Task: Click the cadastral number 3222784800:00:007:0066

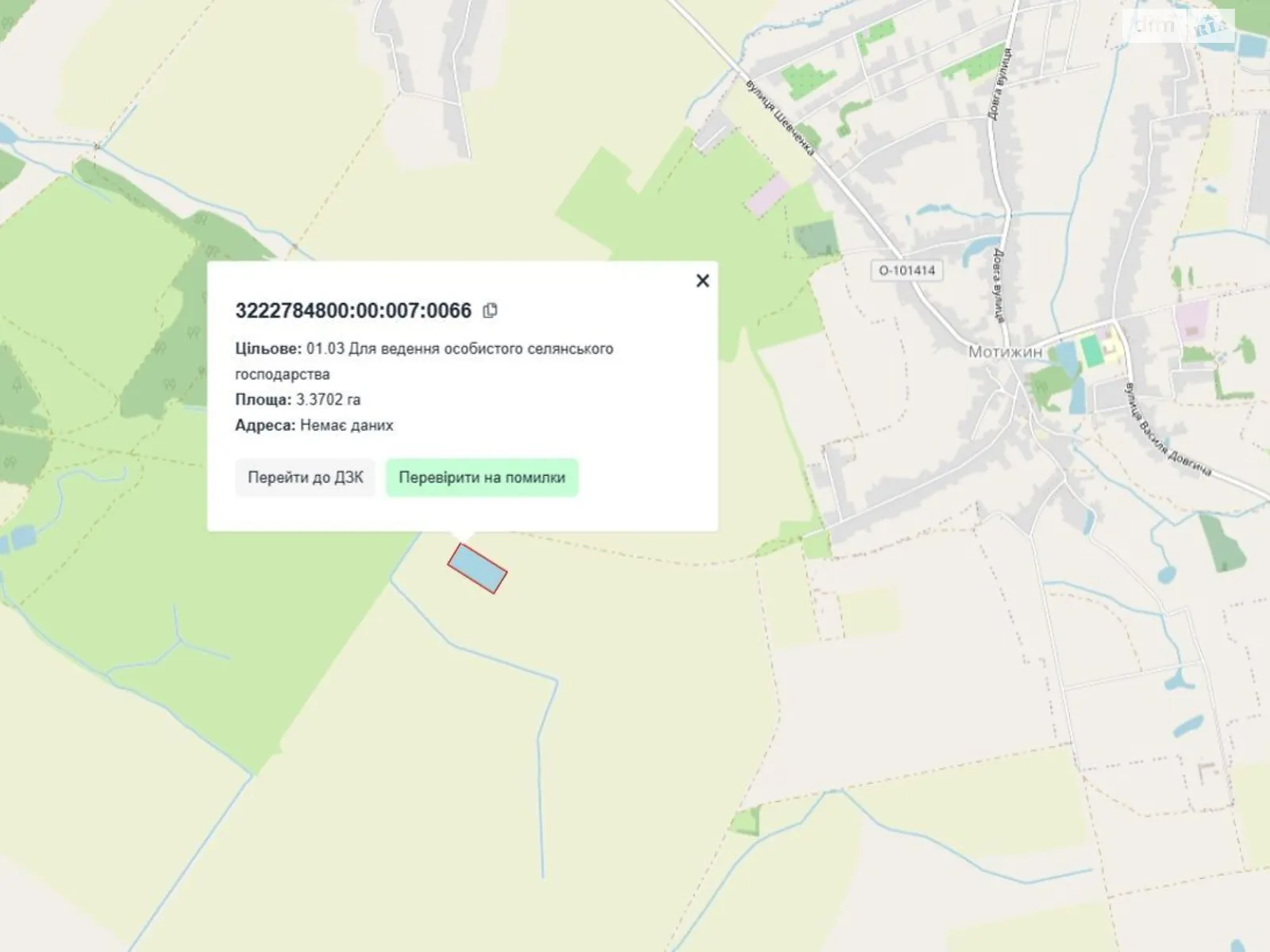Action: [353, 310]
